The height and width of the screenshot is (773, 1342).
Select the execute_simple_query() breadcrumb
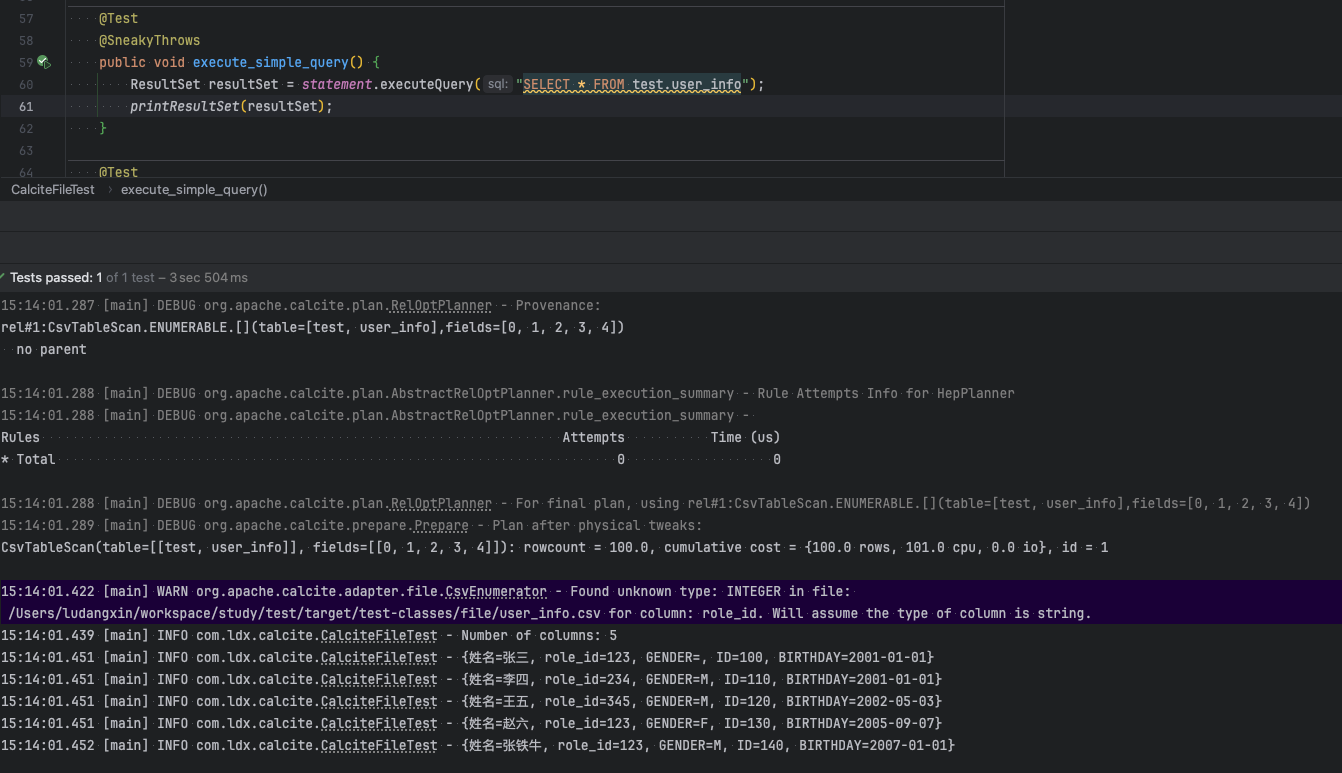193,189
